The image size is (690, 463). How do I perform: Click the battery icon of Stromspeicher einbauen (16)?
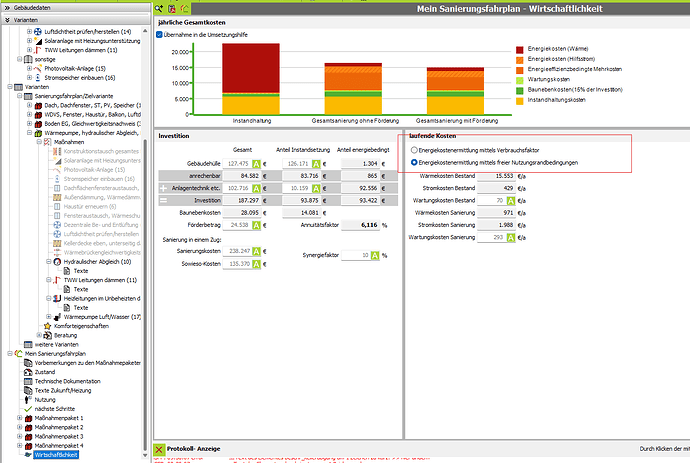[38, 78]
